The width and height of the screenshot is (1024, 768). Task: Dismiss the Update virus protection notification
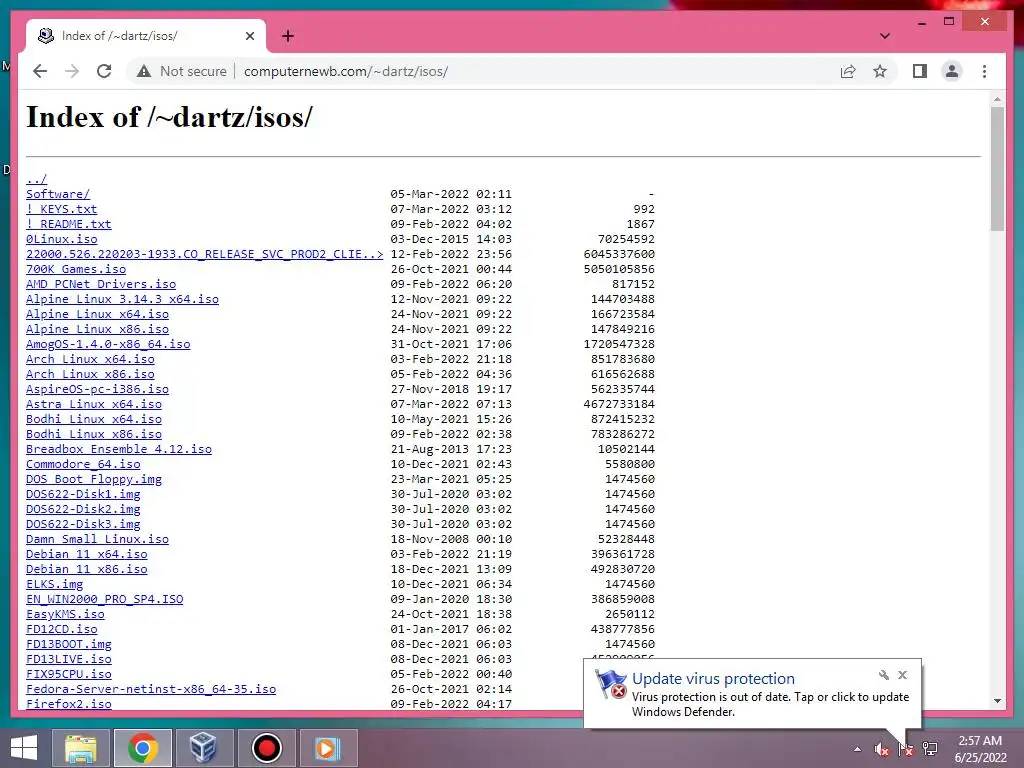(x=903, y=675)
